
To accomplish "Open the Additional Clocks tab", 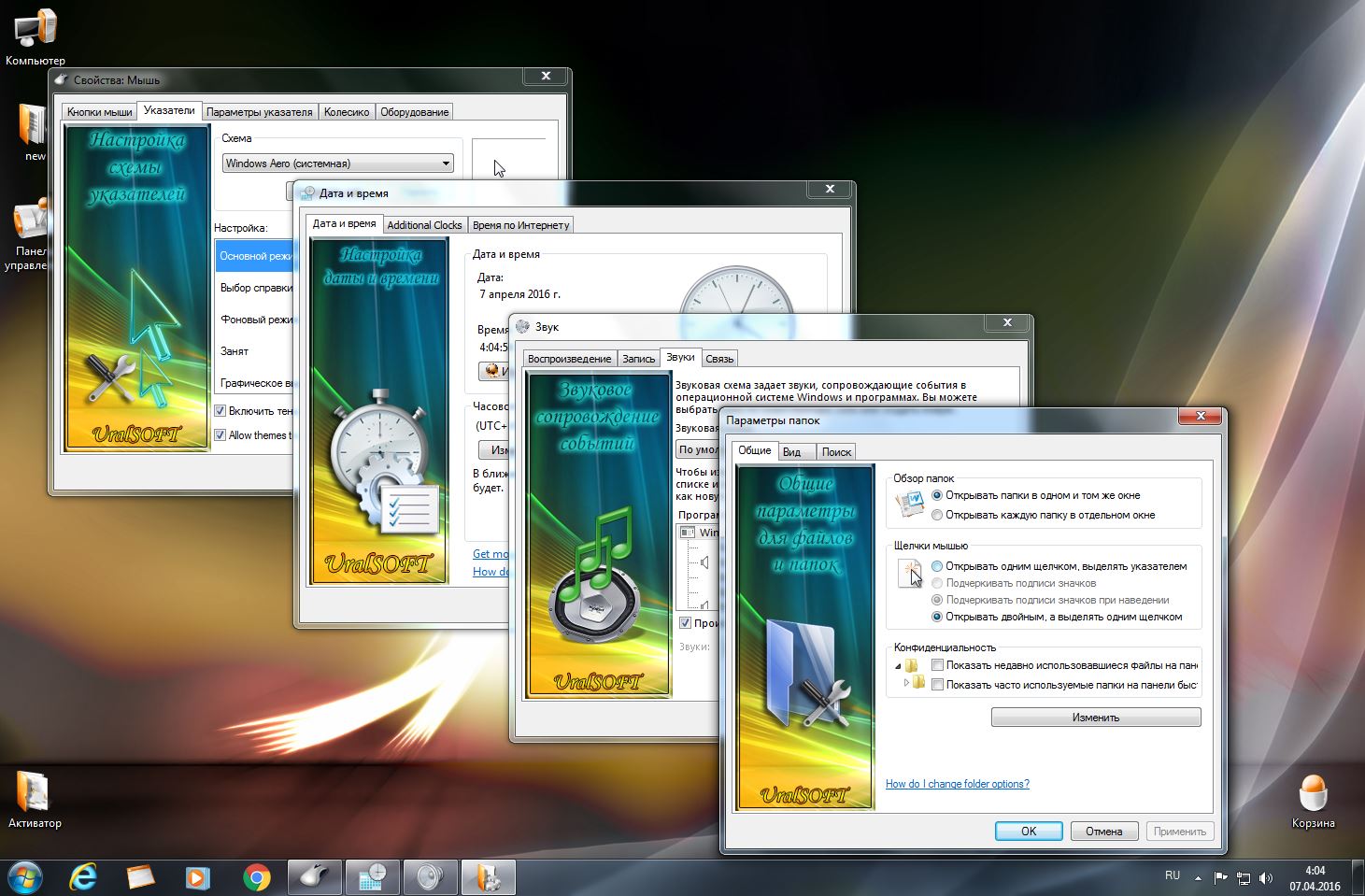I will [424, 225].
